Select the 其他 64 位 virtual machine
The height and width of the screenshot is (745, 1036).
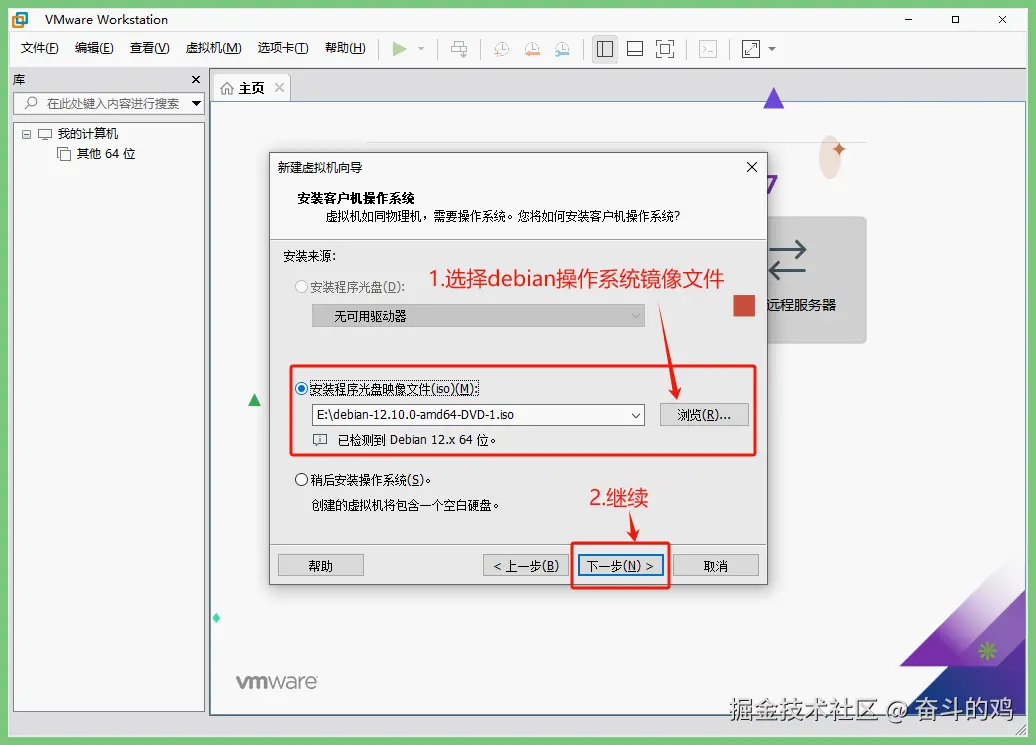click(x=106, y=154)
